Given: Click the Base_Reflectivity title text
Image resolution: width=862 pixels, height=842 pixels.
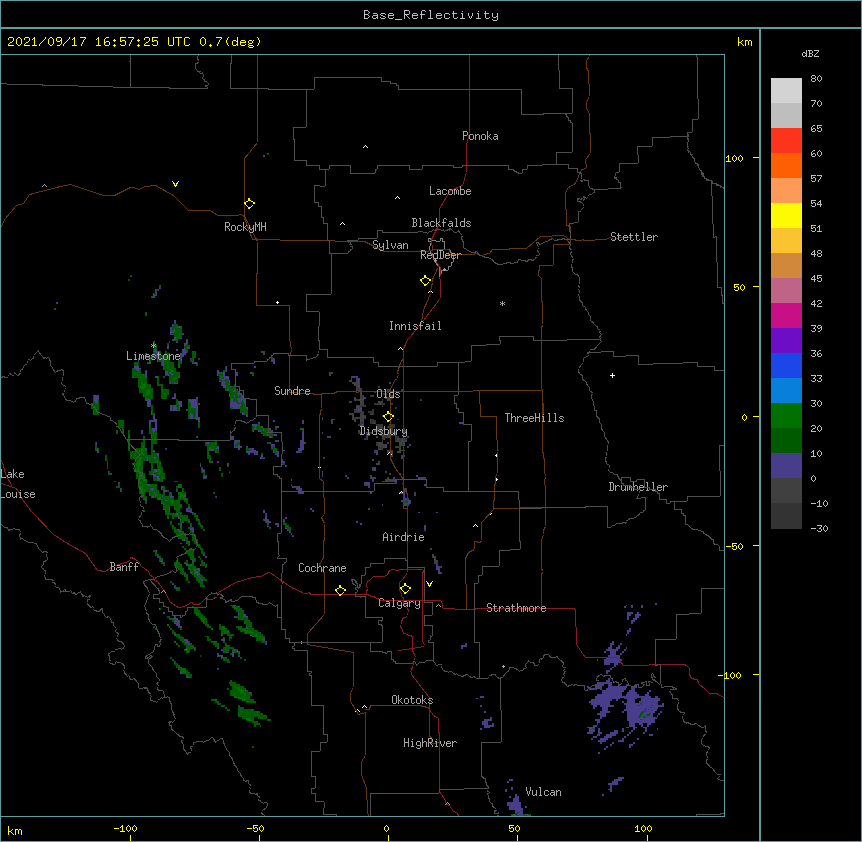Looking at the screenshot, I should tap(431, 15).
